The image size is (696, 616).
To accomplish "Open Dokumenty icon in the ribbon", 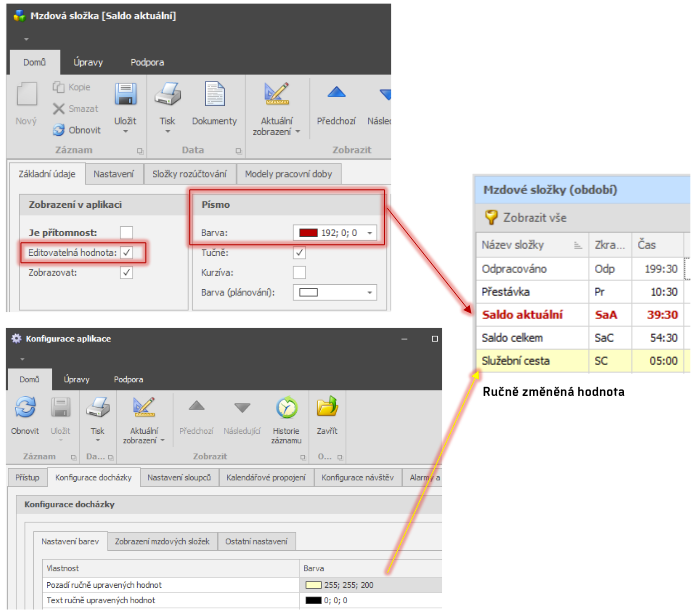I will coord(215,94).
